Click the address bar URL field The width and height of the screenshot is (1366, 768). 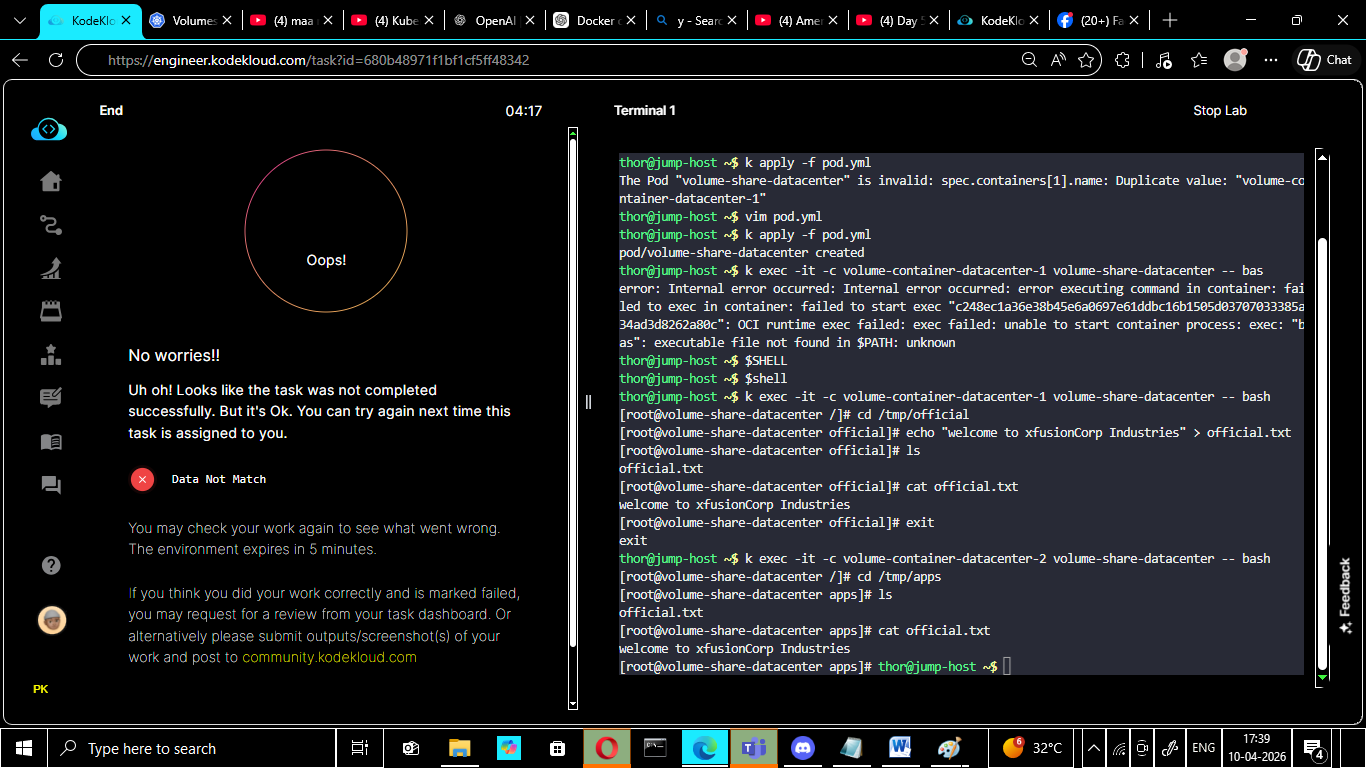[560, 60]
